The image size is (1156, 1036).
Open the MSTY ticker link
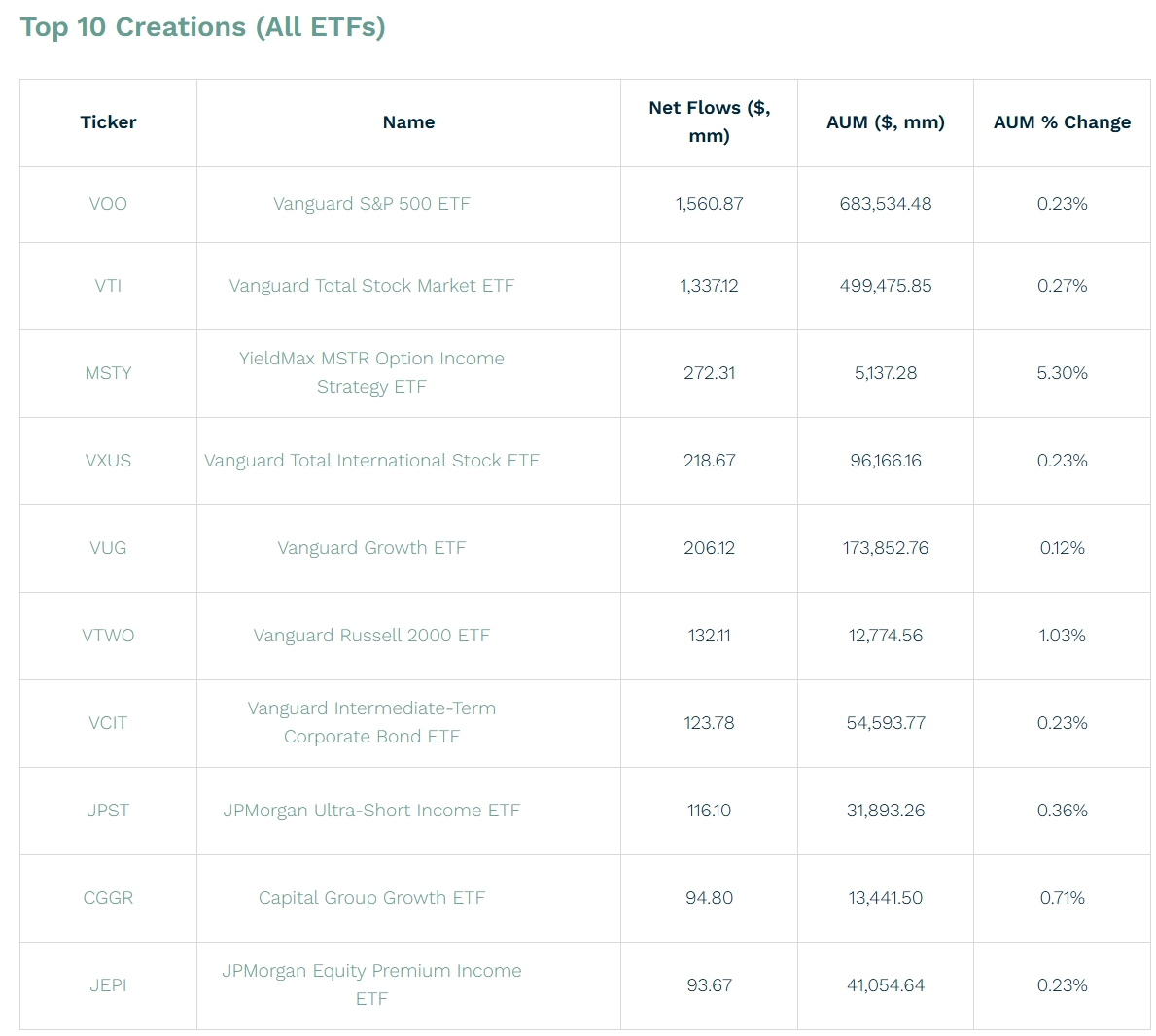[108, 373]
